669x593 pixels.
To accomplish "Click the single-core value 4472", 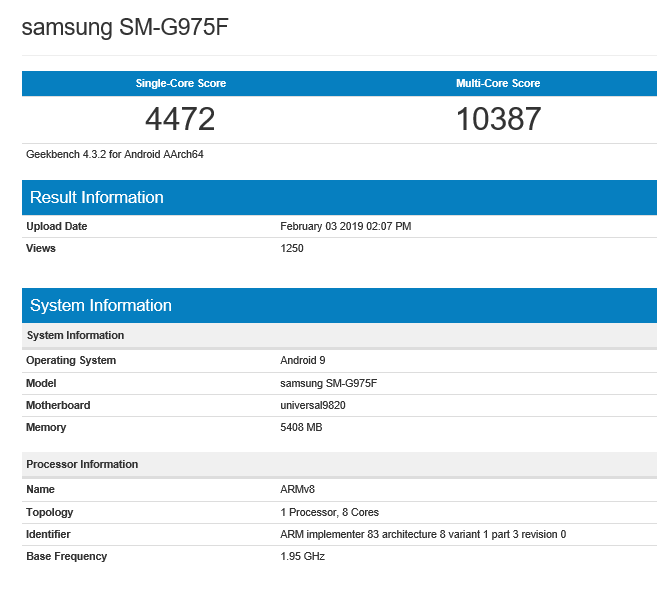I will coord(180,119).
